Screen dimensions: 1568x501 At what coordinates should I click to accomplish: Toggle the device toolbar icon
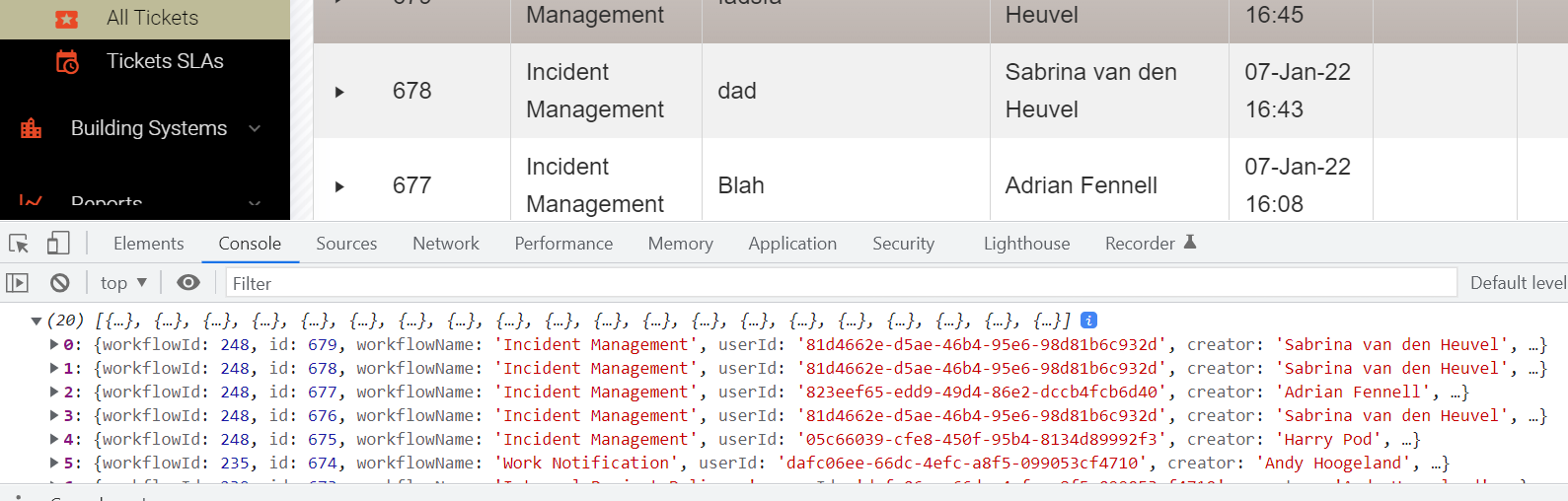58,244
